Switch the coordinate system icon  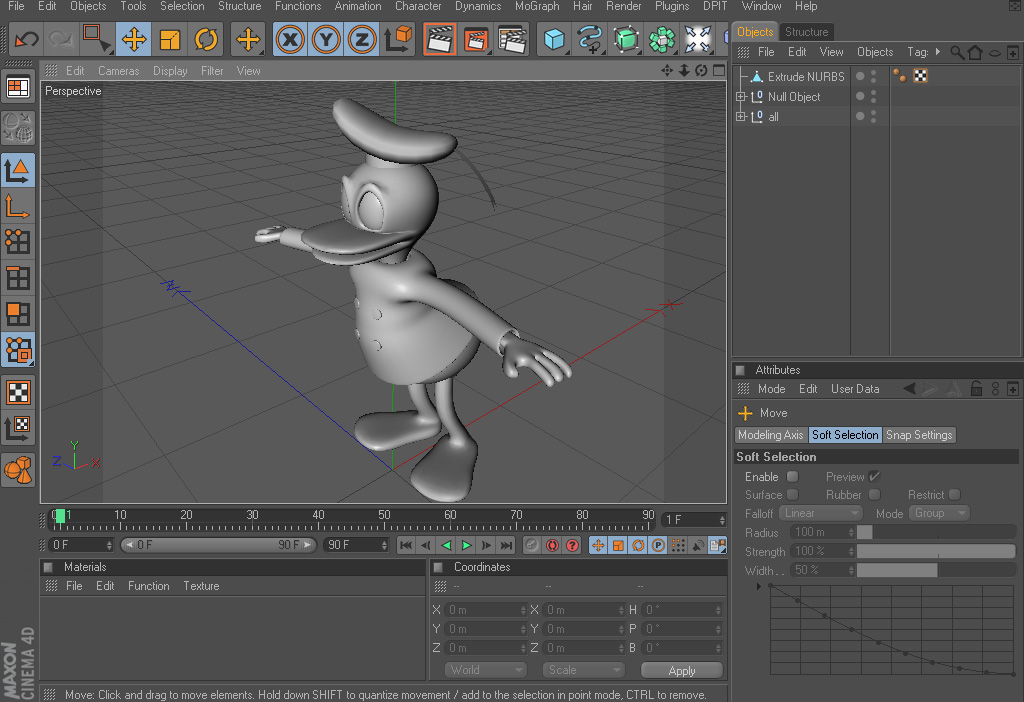[x=398, y=40]
